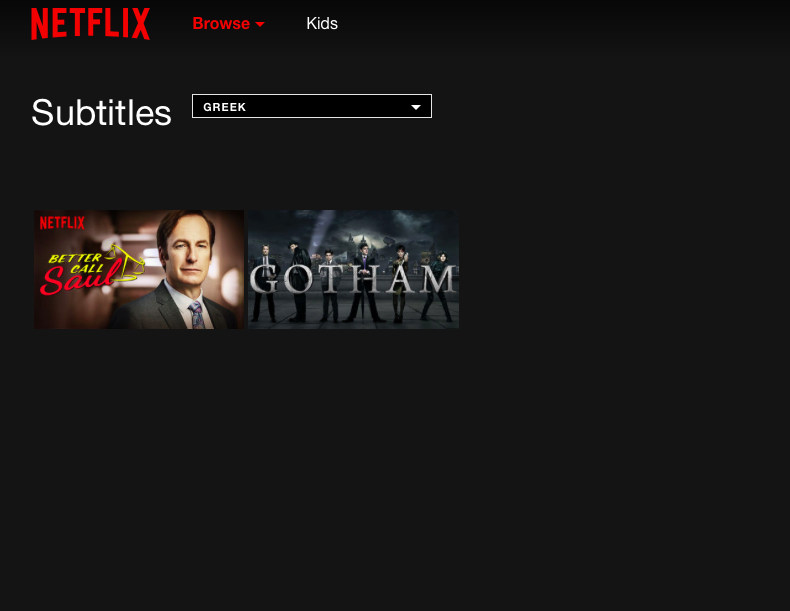Click the red Saul script lettering

point(81,278)
